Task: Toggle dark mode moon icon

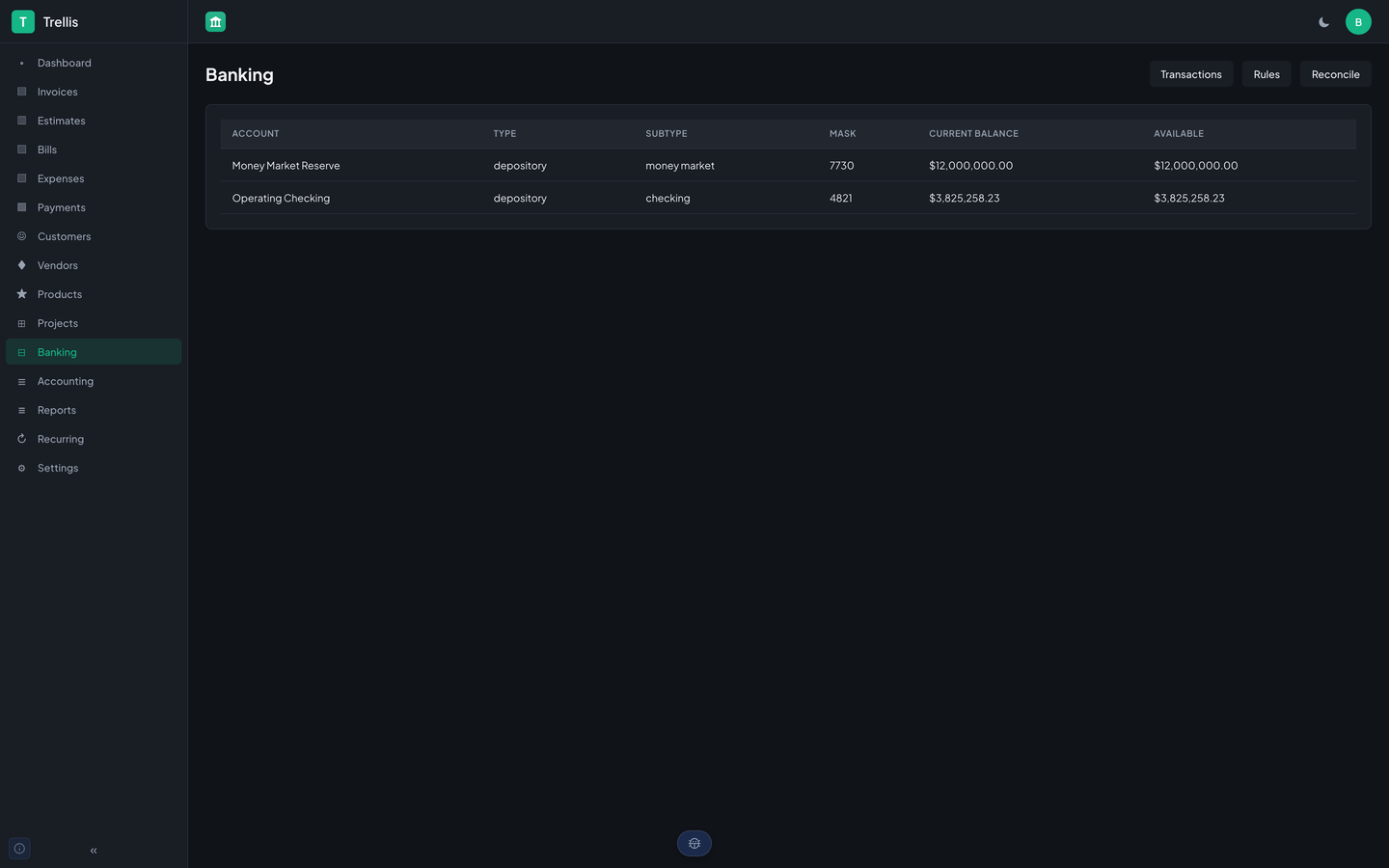Action: click(1323, 21)
